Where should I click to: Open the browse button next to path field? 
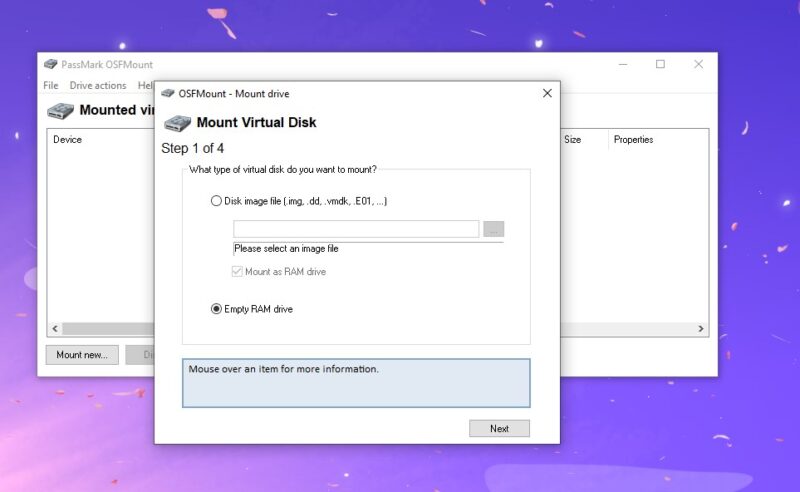[493, 229]
